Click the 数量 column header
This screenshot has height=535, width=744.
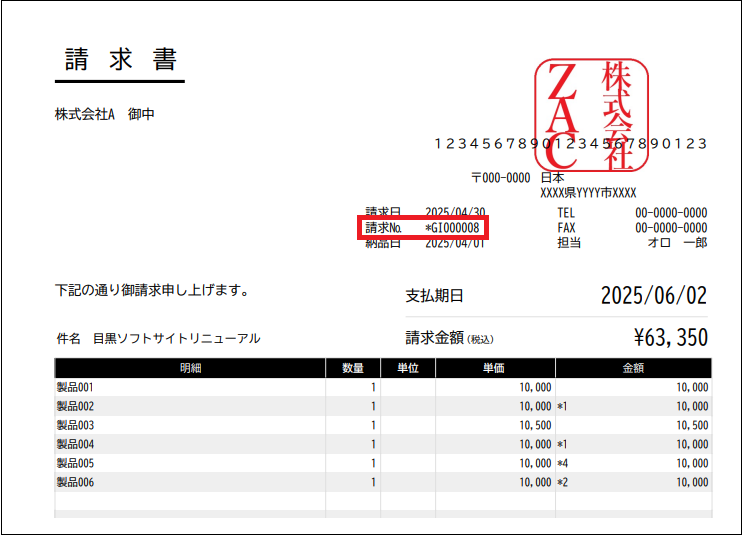353,368
